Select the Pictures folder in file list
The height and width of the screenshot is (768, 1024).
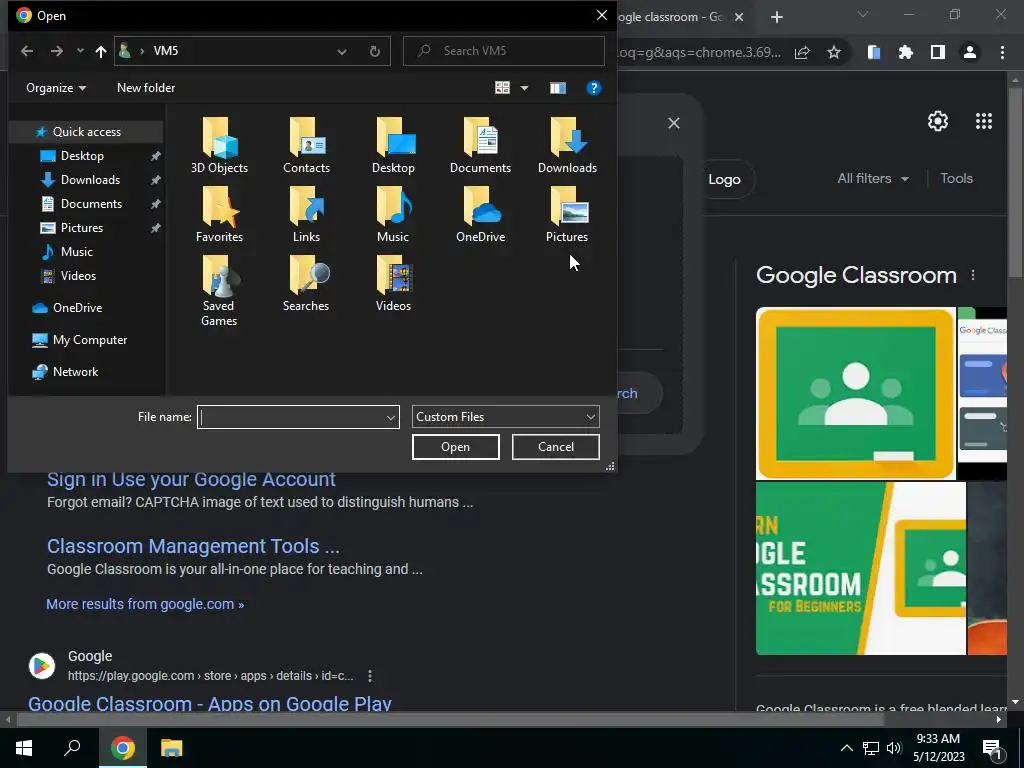[x=567, y=214]
